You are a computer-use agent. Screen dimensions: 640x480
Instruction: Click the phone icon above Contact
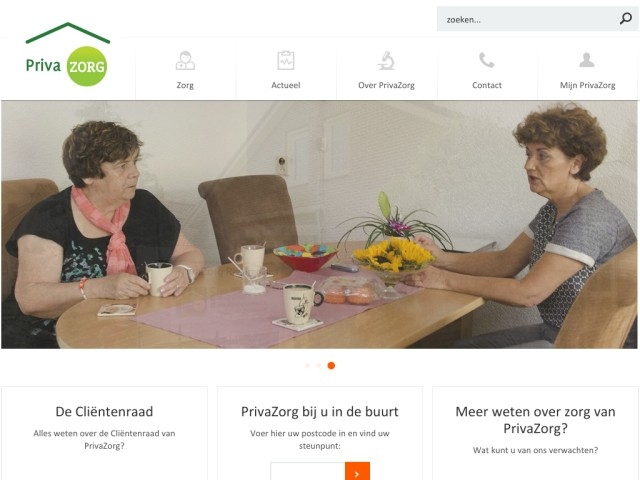(487, 60)
